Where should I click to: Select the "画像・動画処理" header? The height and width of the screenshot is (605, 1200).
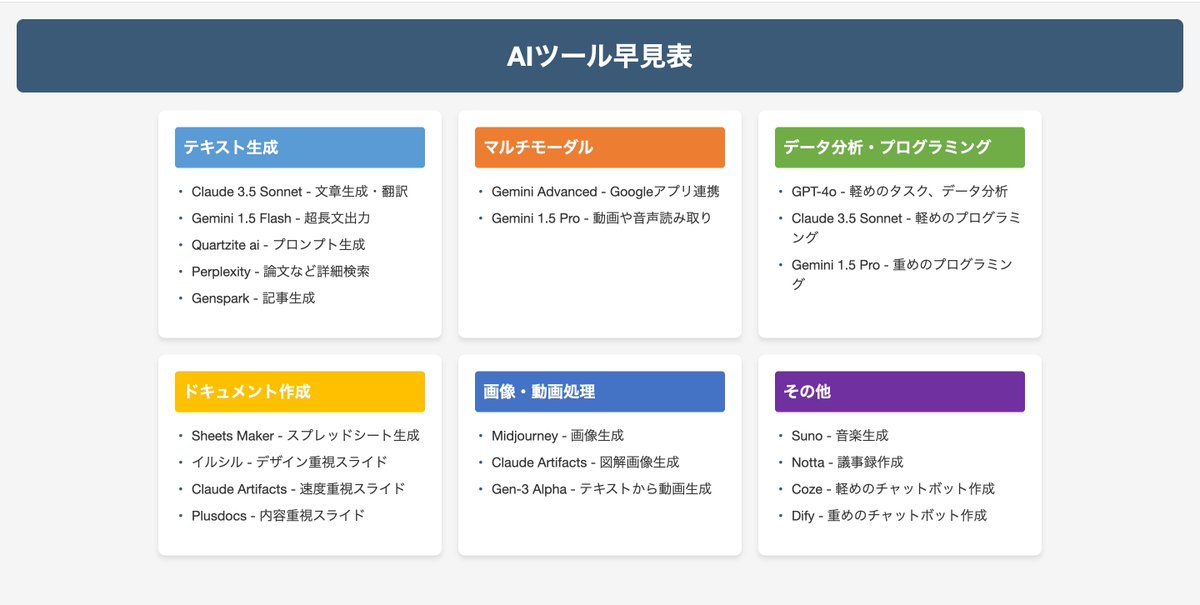point(600,392)
